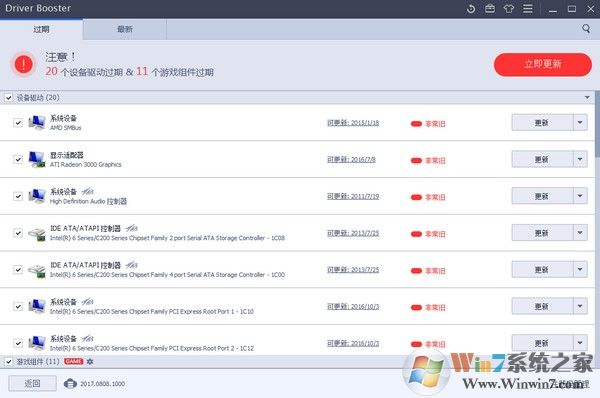The image size is (600, 398).
Task: Click the GAME badge icon
Action: (x=73, y=361)
